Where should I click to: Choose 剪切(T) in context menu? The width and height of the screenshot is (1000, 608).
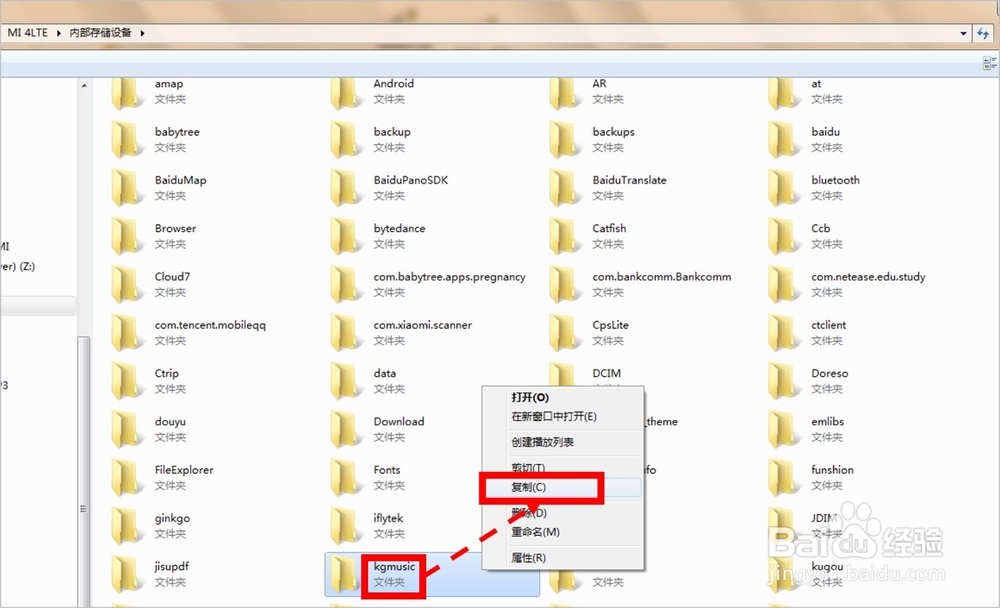[562, 468]
